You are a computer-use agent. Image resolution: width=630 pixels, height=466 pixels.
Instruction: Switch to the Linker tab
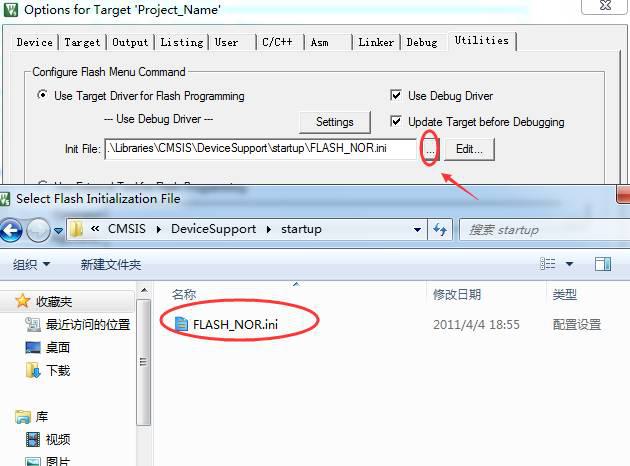click(376, 42)
